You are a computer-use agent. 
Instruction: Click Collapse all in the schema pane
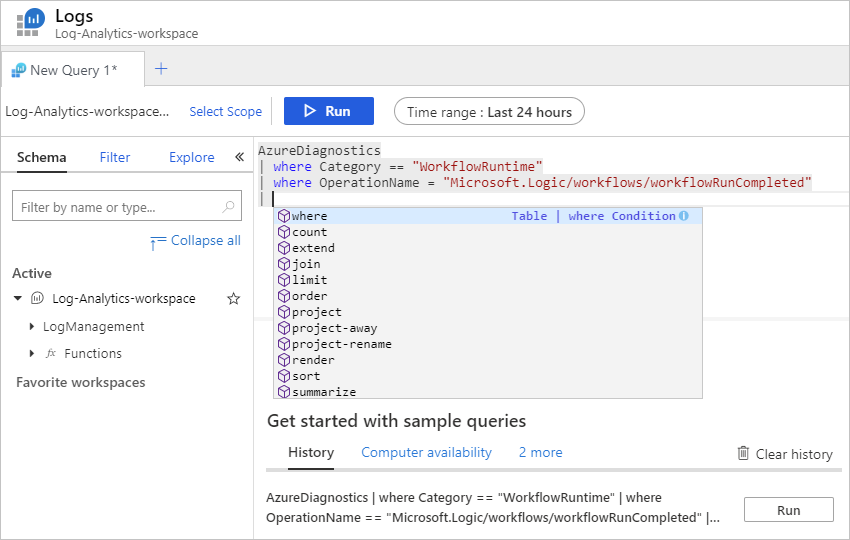[205, 241]
